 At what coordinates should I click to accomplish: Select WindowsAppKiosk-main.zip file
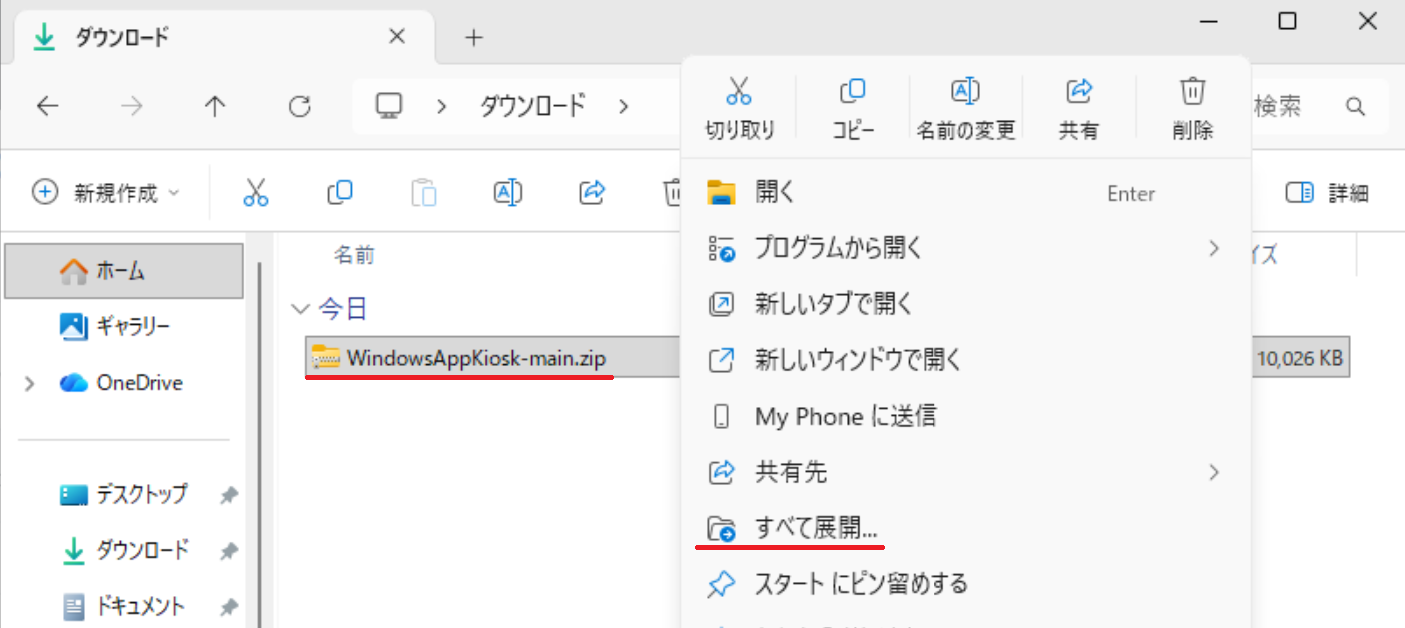(477, 357)
